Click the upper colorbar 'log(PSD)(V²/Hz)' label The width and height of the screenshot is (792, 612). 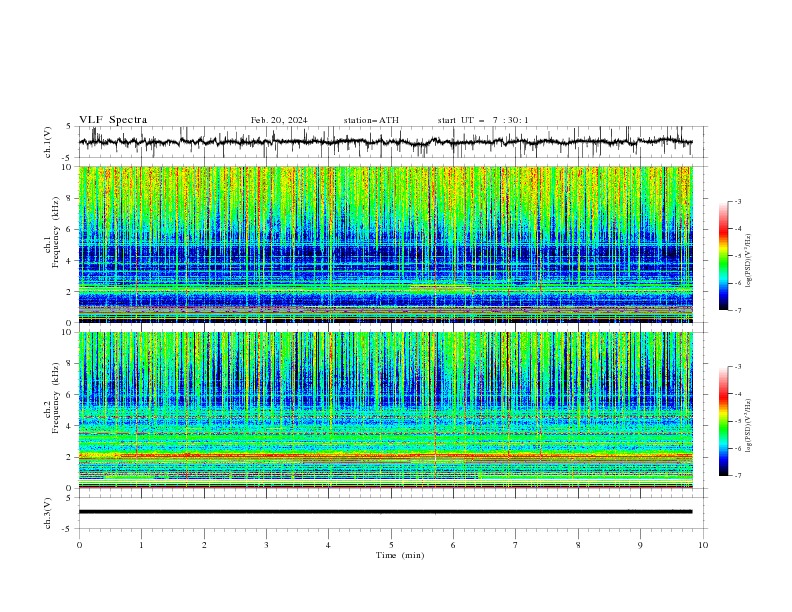point(748,261)
